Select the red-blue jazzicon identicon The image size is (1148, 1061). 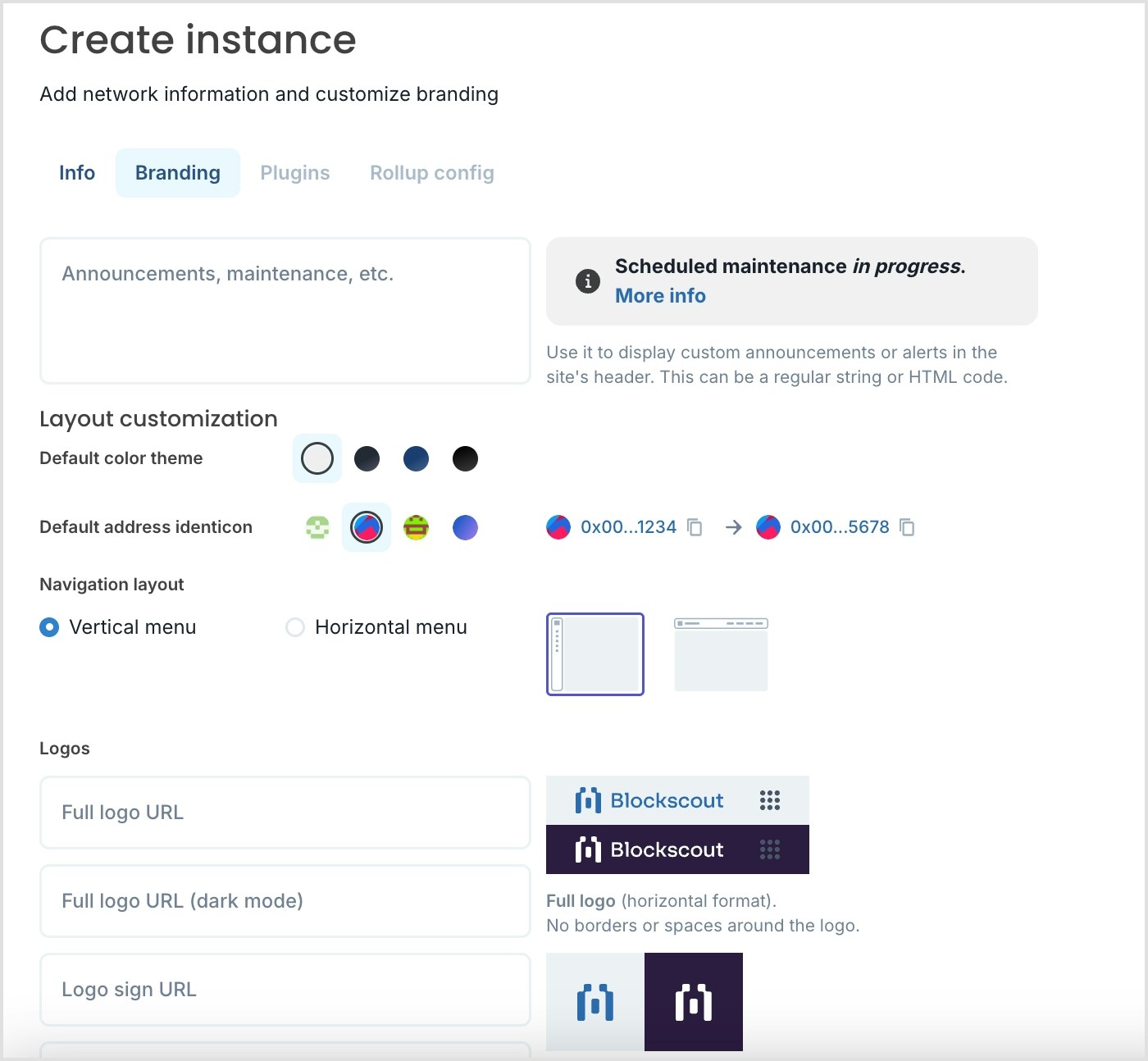[x=367, y=527]
